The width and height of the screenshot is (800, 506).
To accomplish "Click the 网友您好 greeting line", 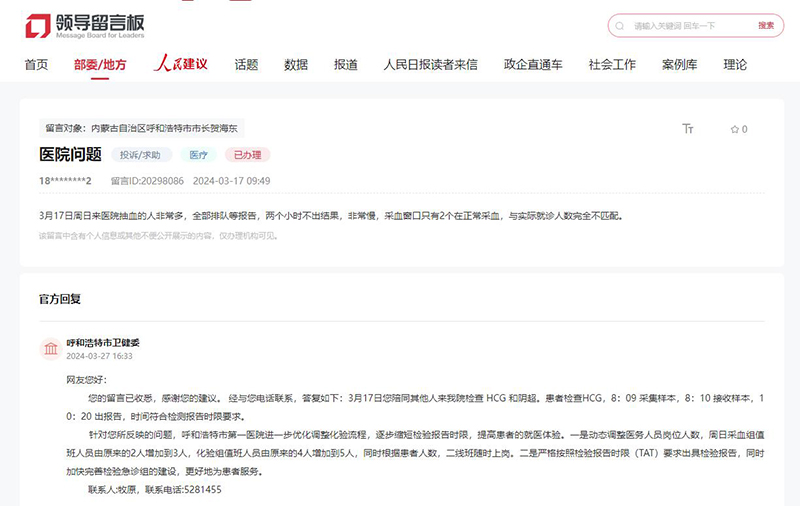I will (87, 380).
